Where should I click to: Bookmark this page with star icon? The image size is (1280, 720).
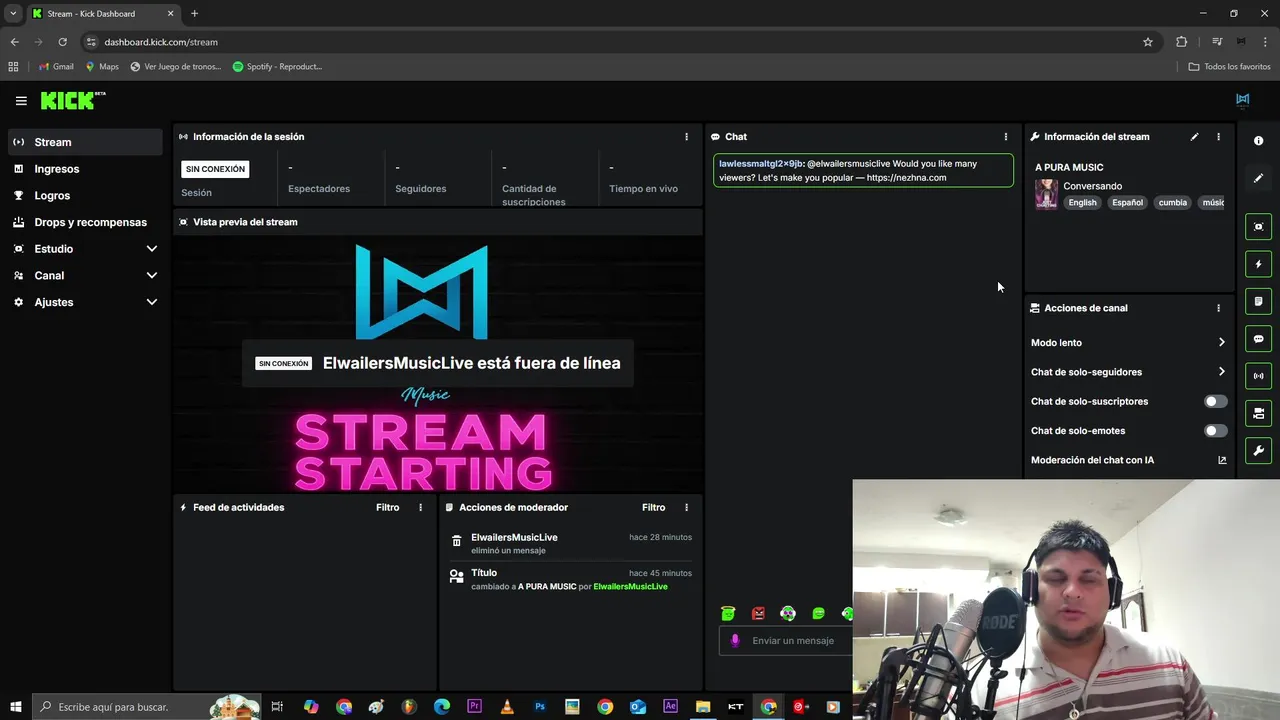[1148, 42]
